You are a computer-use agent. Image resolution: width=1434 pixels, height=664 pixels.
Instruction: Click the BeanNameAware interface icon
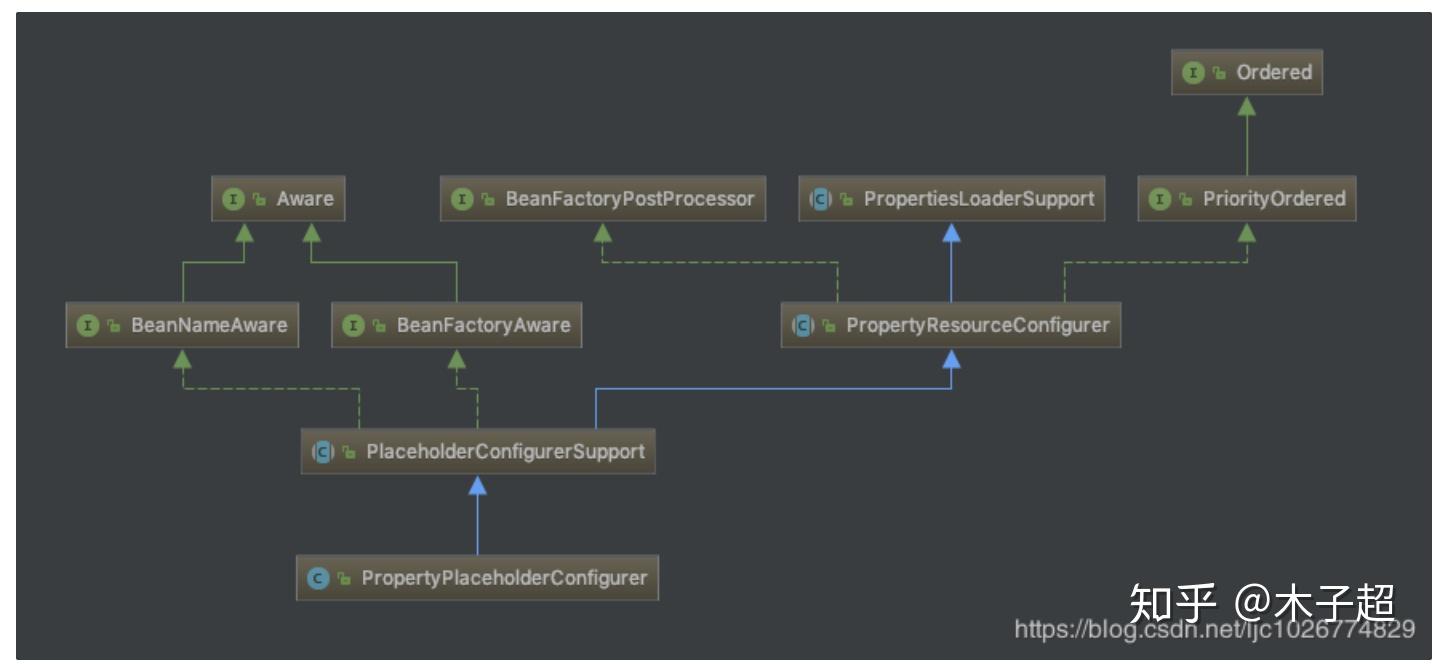tap(87, 326)
